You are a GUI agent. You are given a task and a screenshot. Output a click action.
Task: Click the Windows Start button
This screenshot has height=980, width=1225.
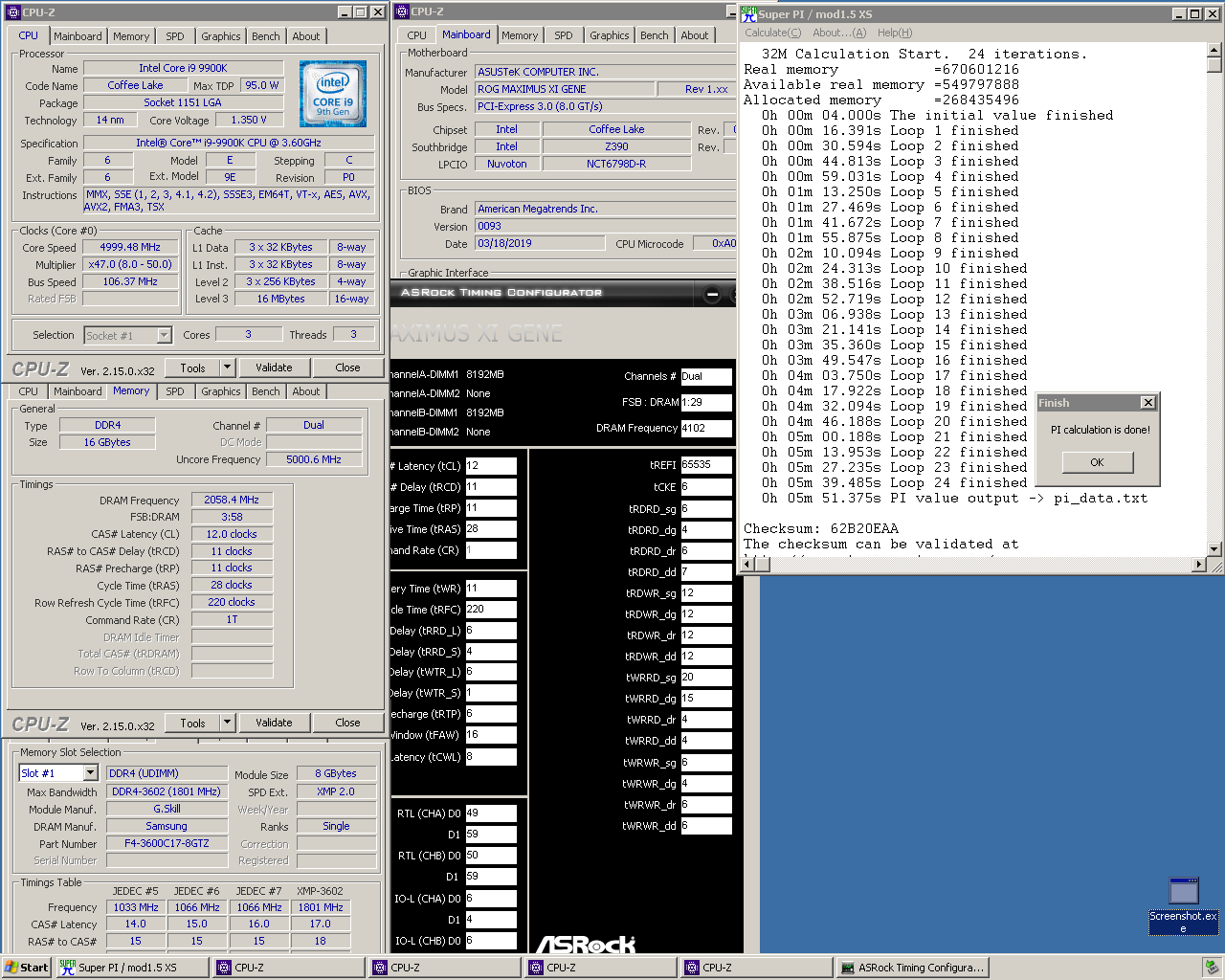coord(26,968)
